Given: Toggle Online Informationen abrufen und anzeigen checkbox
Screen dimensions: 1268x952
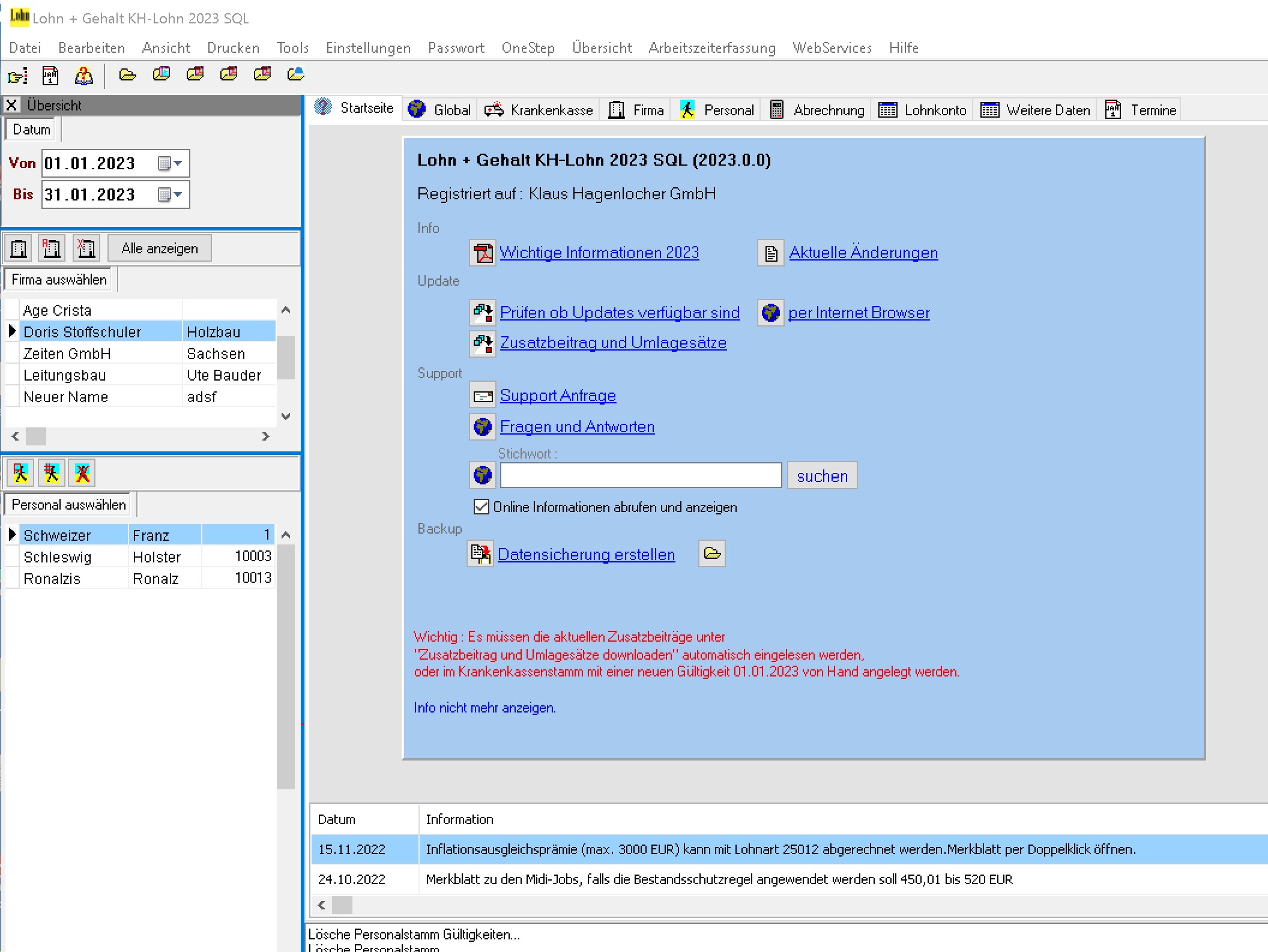Looking at the screenshot, I should pyautogui.click(x=481, y=507).
